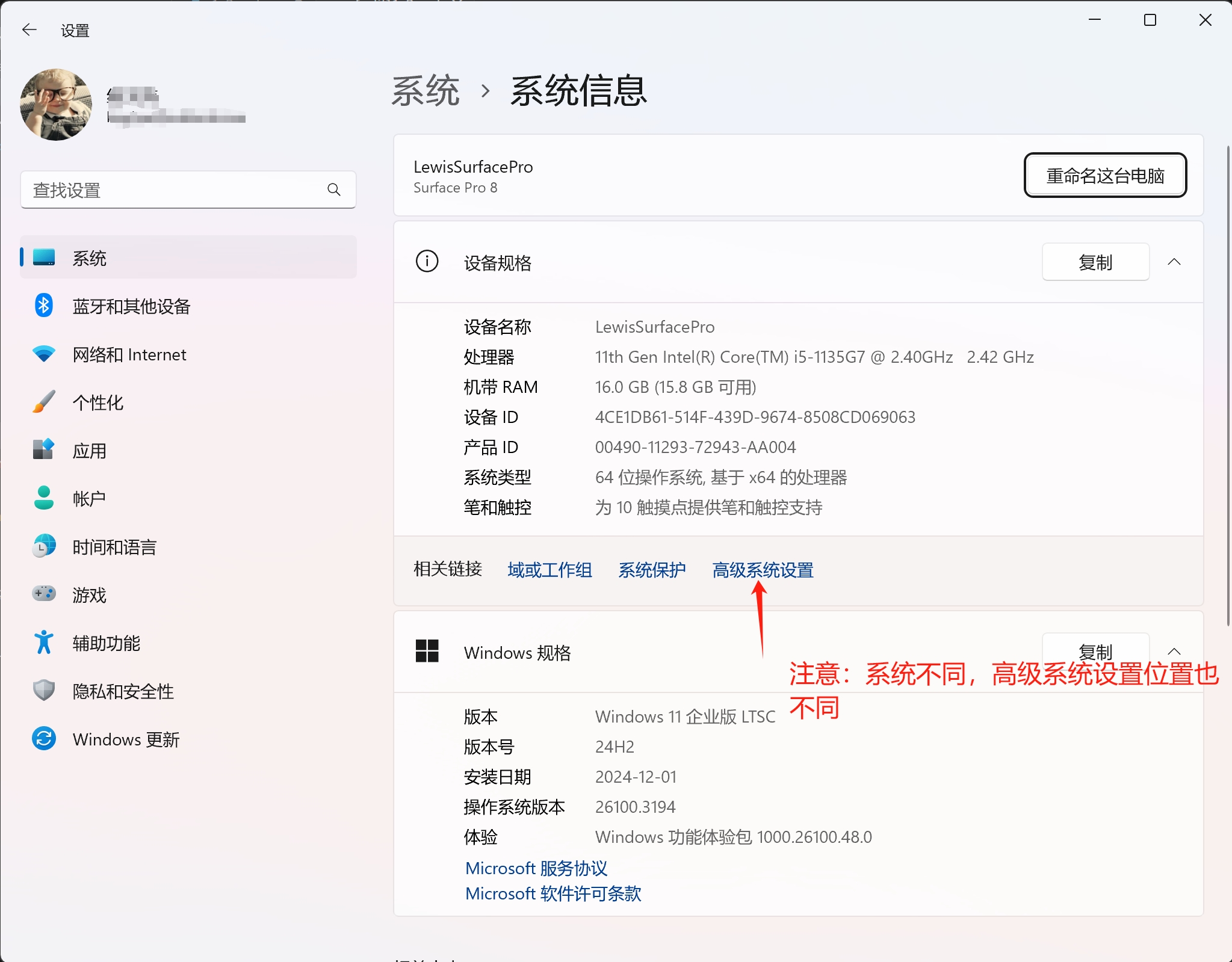Screen dimensions: 1232x962
Task: Open the 隐私和安全性 shield icon
Action: [44, 691]
